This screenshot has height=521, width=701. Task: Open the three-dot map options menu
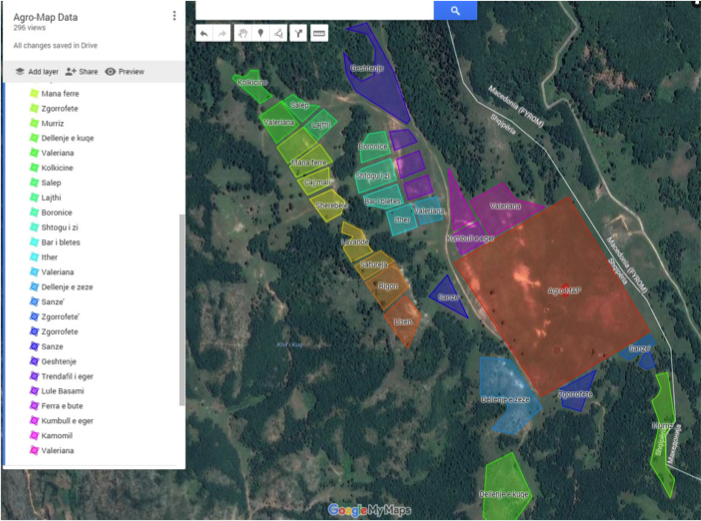coord(174,16)
